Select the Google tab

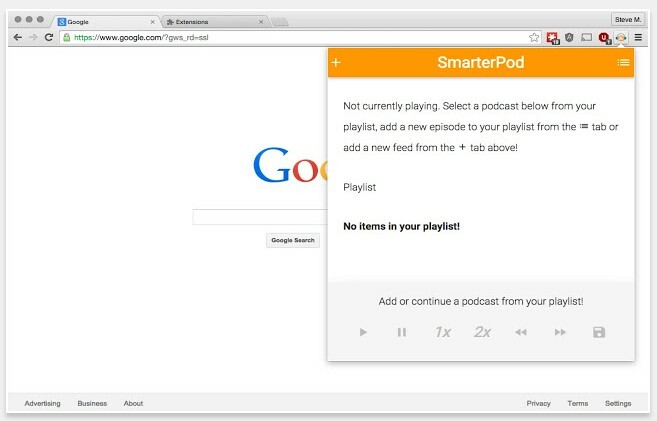[x=106, y=22]
